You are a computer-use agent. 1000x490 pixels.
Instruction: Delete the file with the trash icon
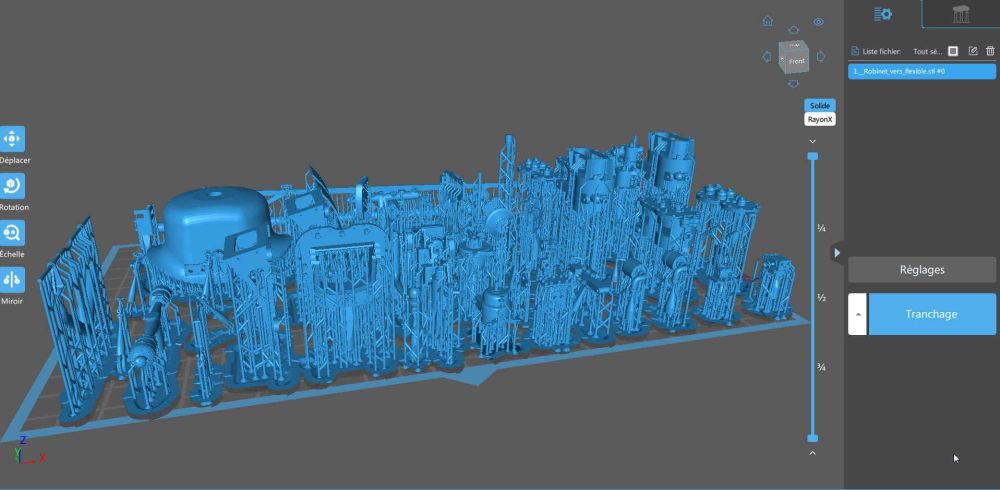(x=990, y=51)
